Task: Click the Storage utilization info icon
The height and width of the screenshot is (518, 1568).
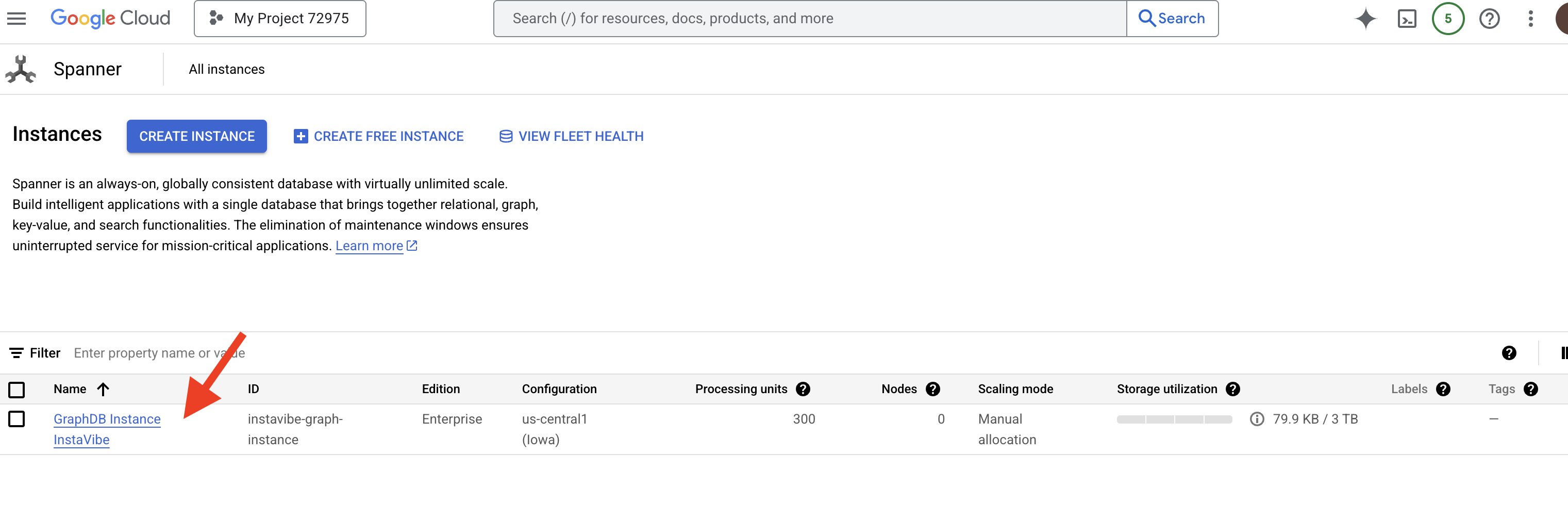Action: [1256, 418]
